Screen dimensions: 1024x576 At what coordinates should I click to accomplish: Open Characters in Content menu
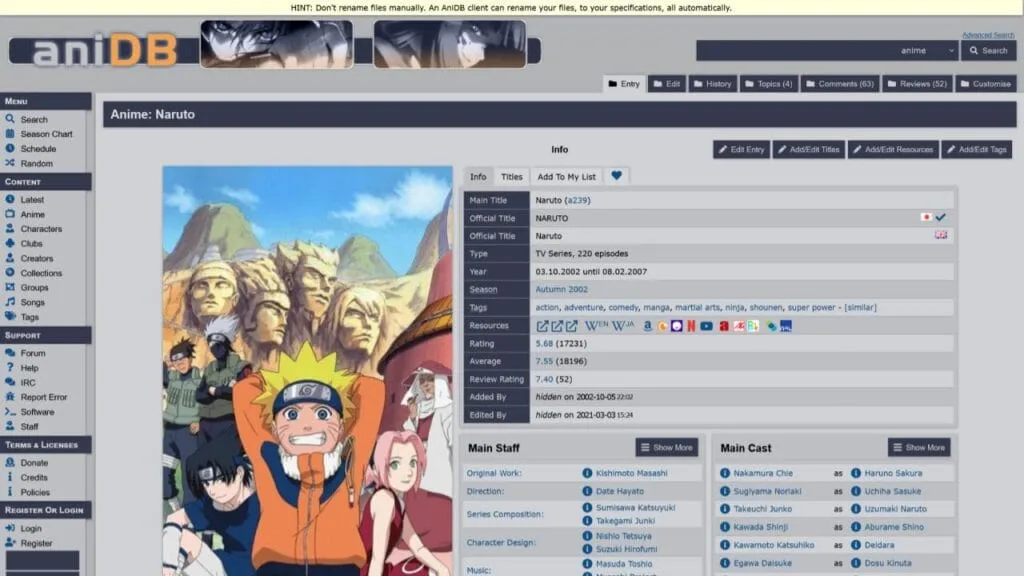point(41,229)
